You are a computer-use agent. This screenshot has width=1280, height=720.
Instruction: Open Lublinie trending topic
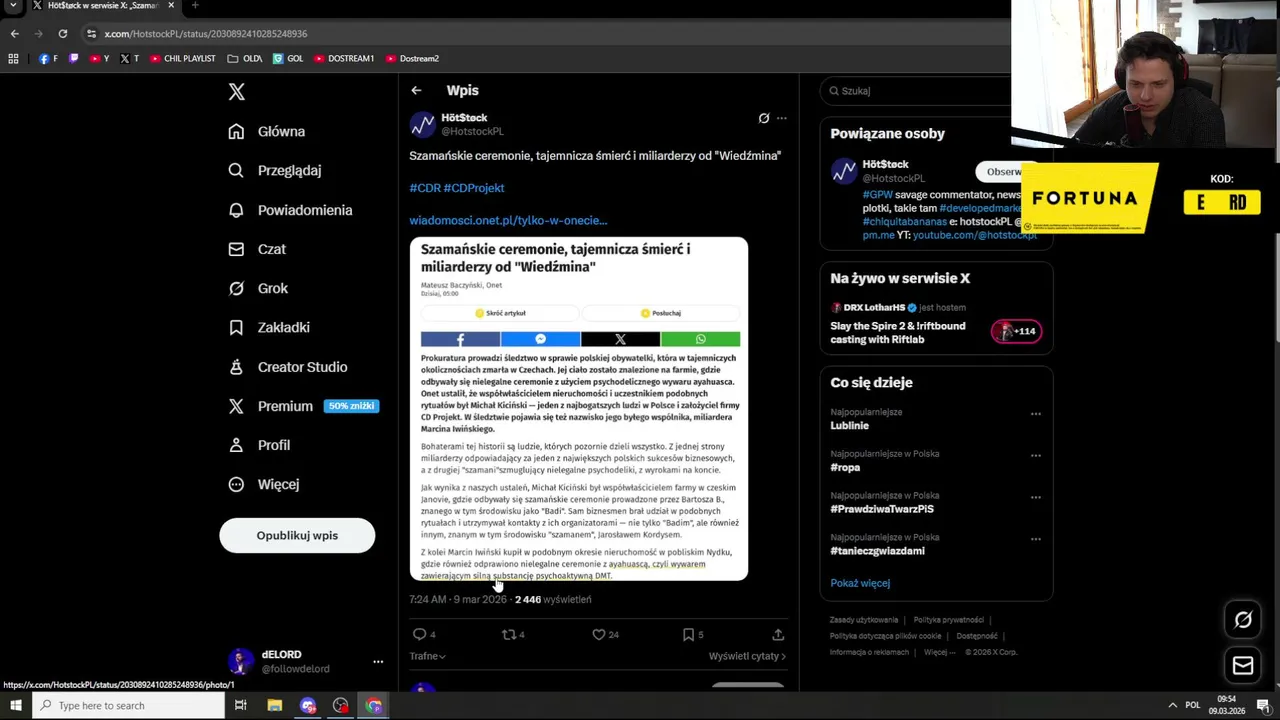click(x=849, y=425)
